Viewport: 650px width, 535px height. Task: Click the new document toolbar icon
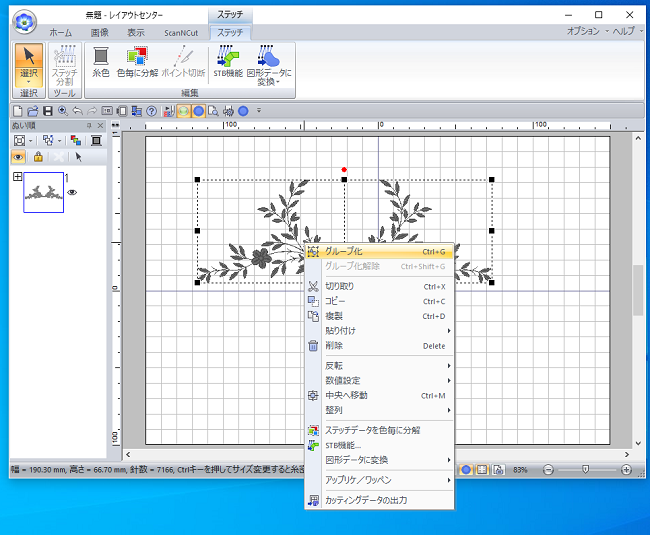[19, 110]
